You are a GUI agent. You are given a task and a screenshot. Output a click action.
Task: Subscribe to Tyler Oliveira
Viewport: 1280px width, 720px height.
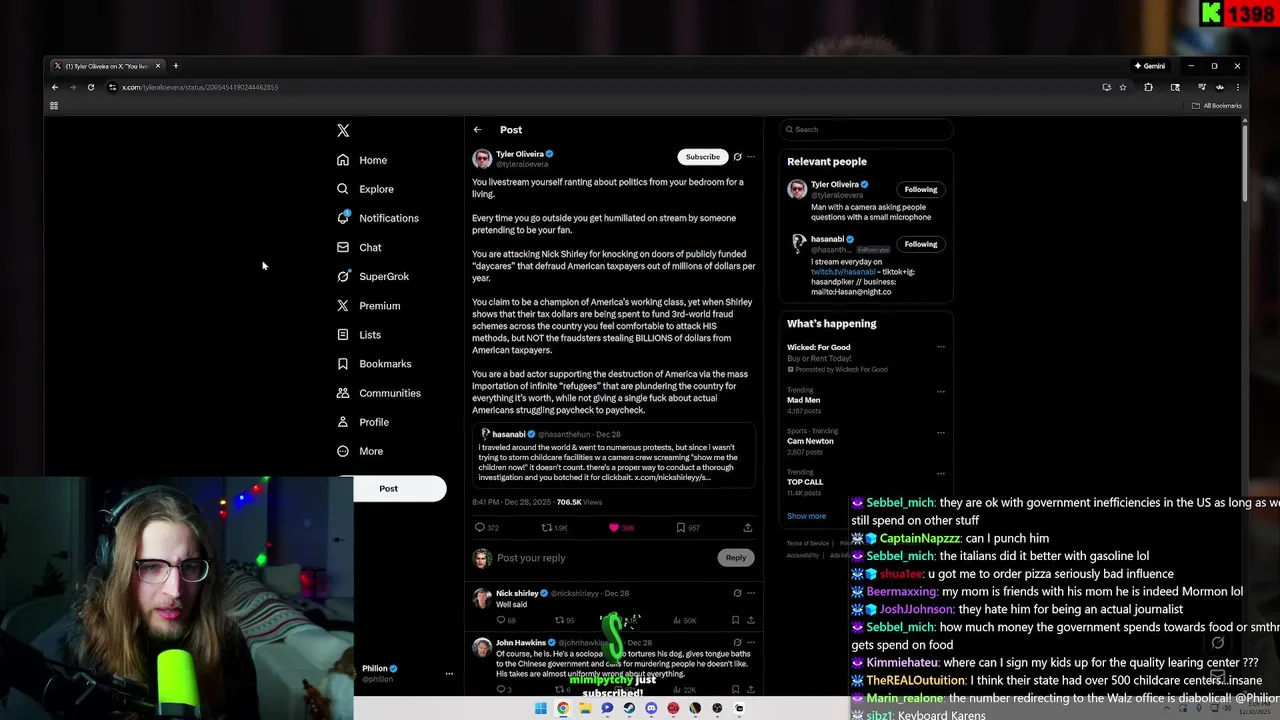click(702, 157)
